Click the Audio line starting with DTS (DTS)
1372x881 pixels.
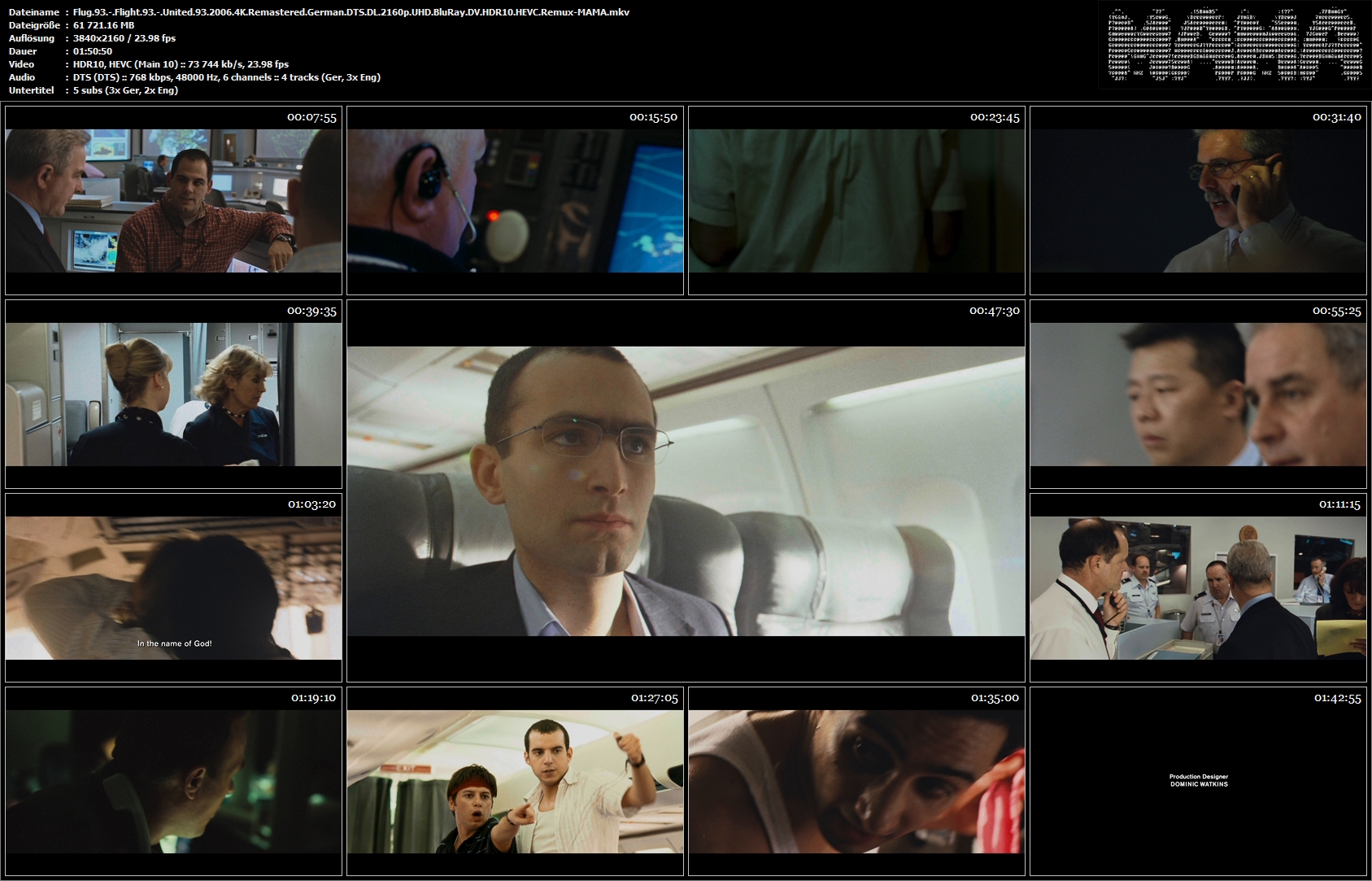[x=227, y=77]
